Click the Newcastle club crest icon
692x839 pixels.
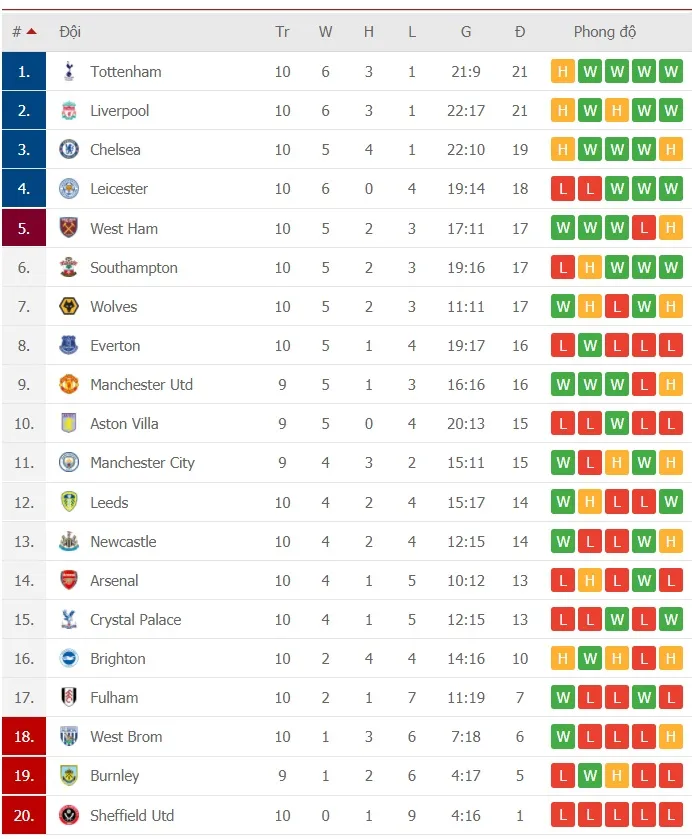pyautogui.click(x=69, y=542)
